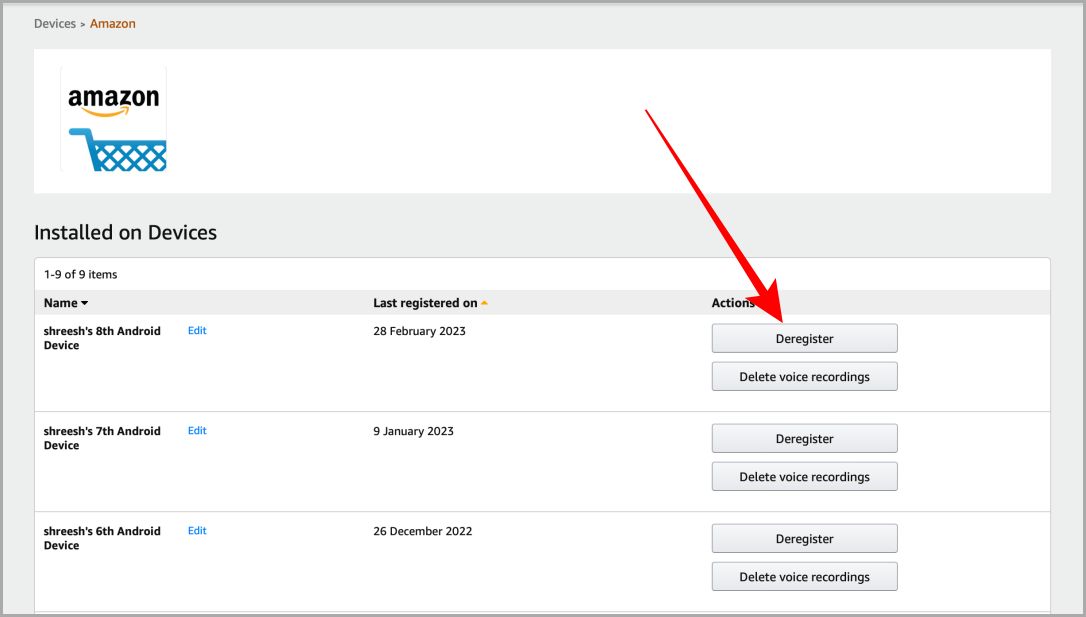The width and height of the screenshot is (1086, 617).
Task: Edit the name of shreesh's 6th Android Device
Action: coord(197,530)
